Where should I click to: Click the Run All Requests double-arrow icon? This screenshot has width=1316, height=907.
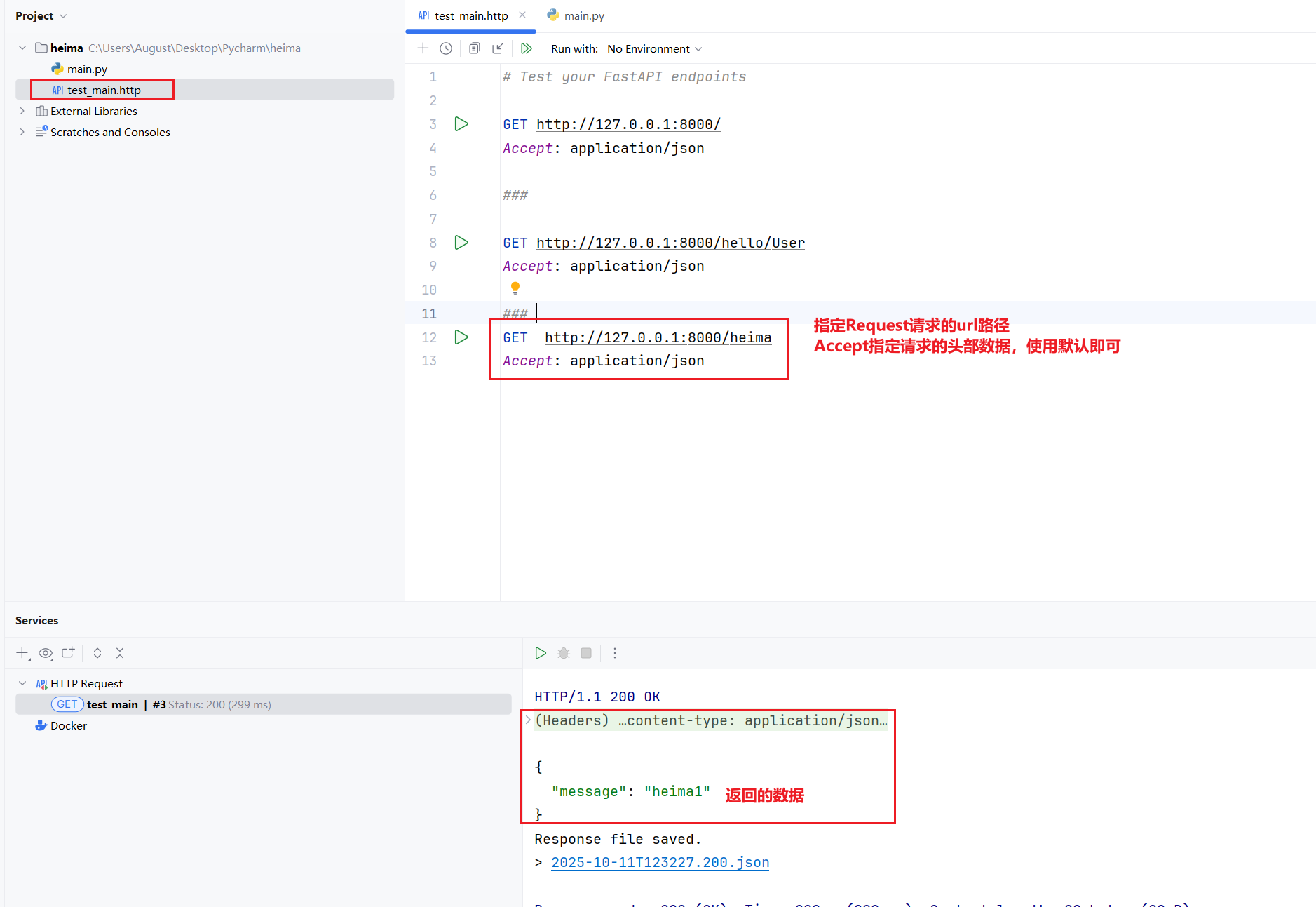(x=526, y=48)
